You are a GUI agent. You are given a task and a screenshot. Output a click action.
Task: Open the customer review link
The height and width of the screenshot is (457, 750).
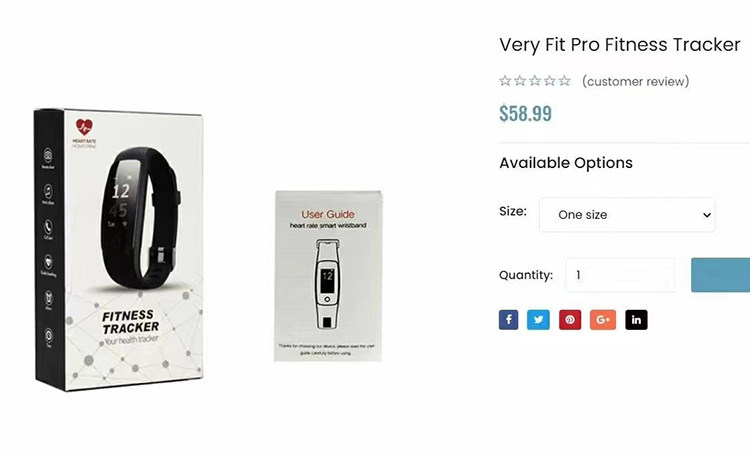coord(636,81)
